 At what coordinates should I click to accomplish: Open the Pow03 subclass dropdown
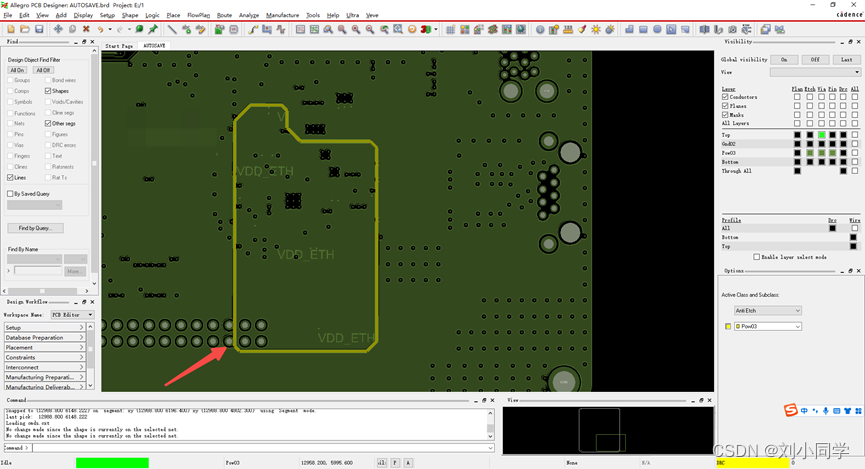[x=768, y=326]
